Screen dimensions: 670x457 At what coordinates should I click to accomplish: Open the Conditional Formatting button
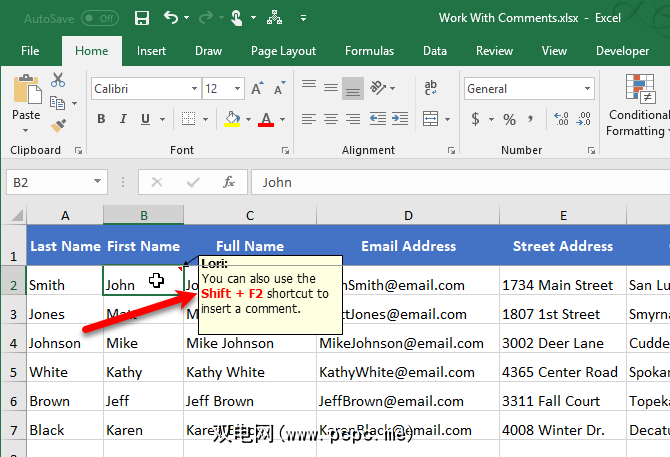point(637,105)
